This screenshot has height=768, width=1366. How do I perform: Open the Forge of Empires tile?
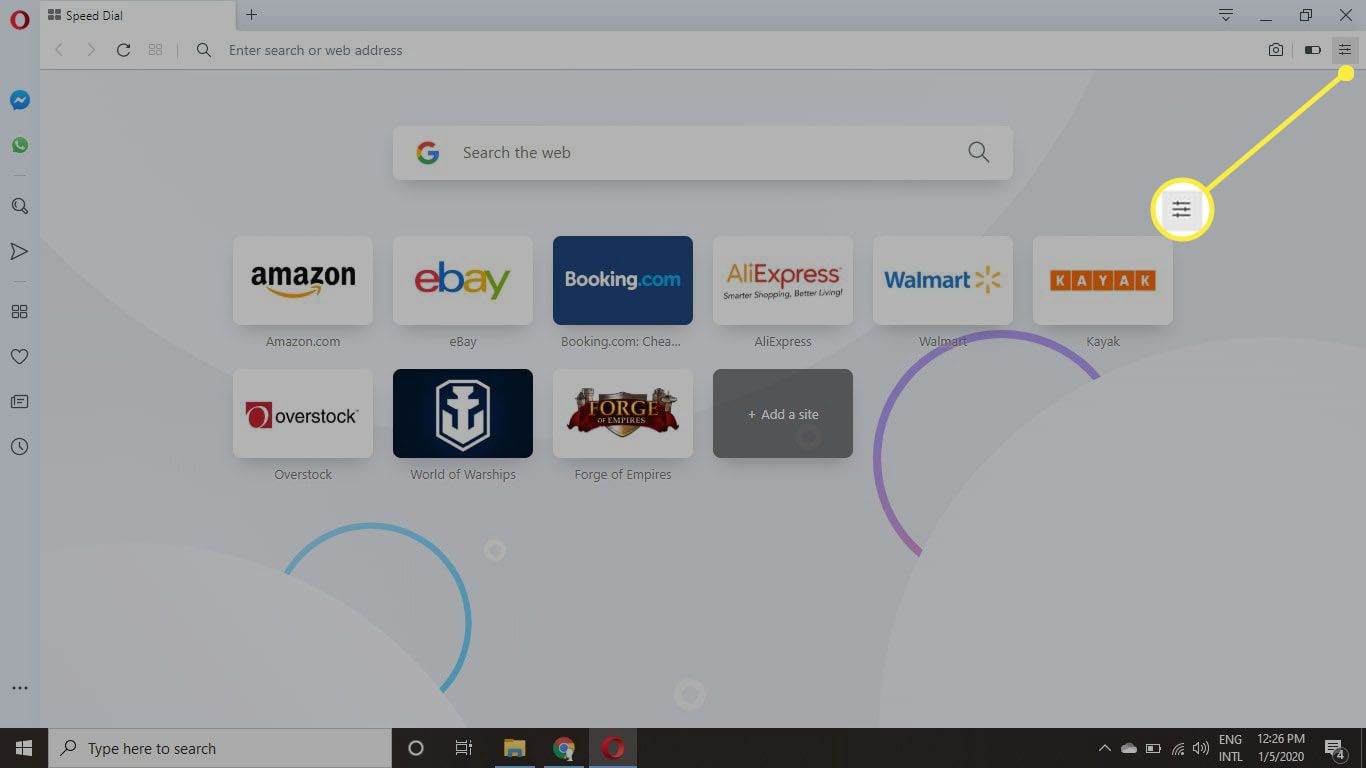click(623, 413)
